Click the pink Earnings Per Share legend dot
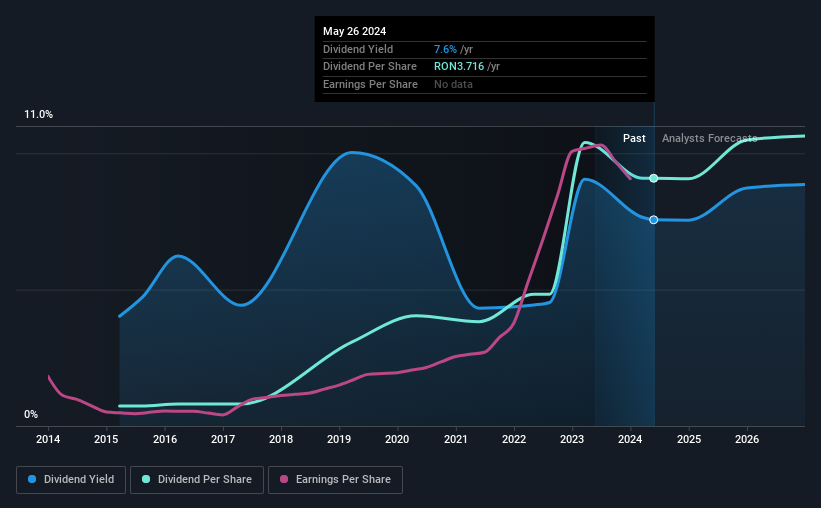 coord(284,479)
